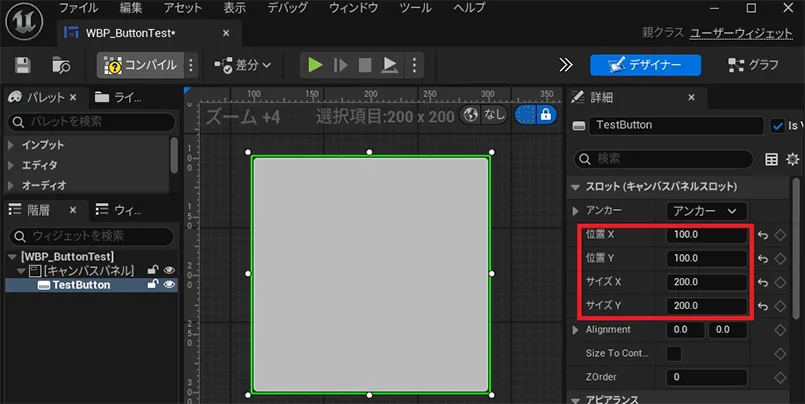
Task: Switch to the グラフ tab
Action: pos(753,65)
